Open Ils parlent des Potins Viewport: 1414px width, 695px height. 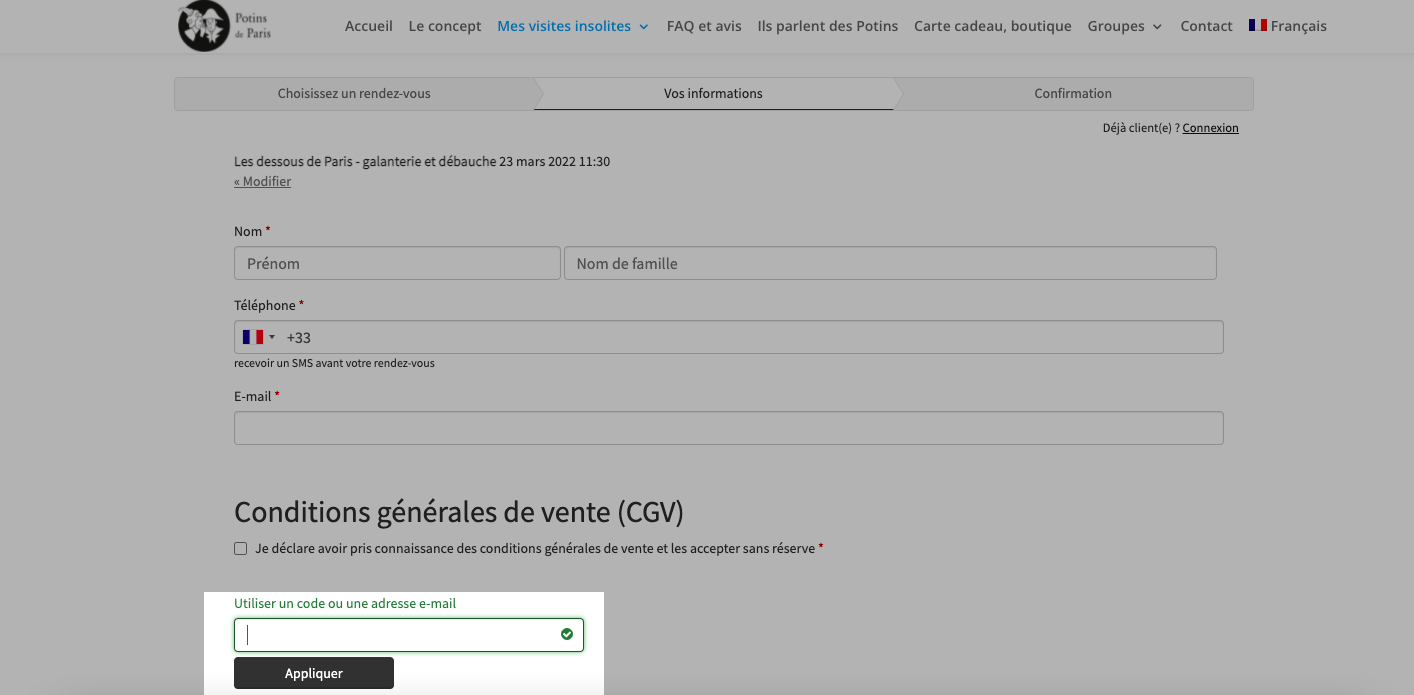(x=828, y=26)
